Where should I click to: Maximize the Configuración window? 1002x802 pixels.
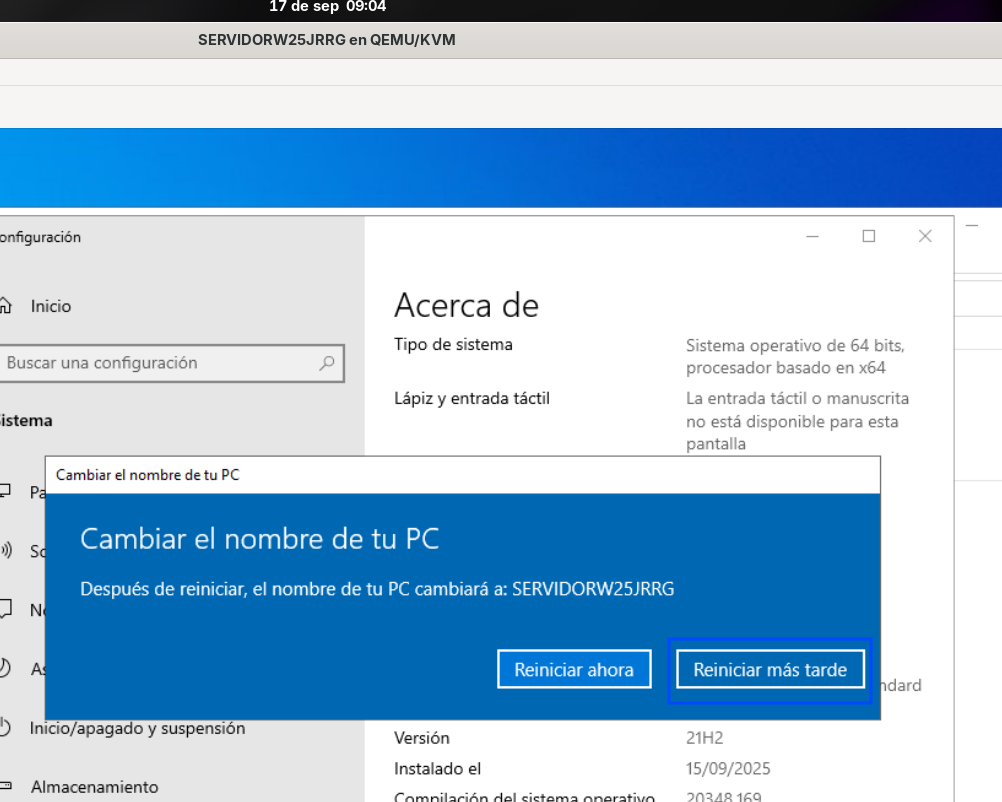[868, 236]
